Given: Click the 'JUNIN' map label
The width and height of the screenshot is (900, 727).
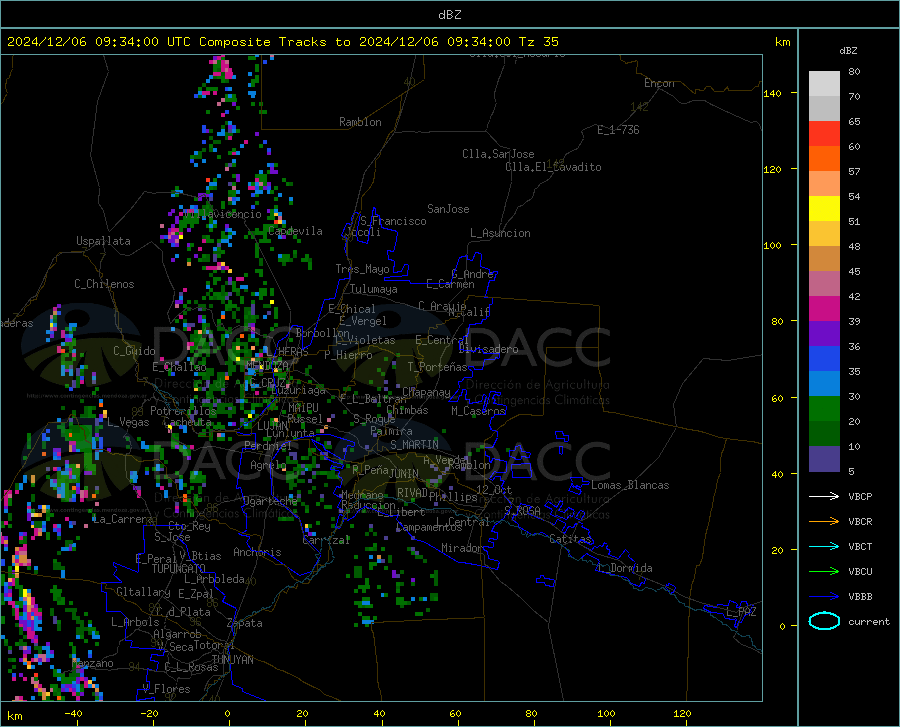Looking at the screenshot, I should 404,474.
